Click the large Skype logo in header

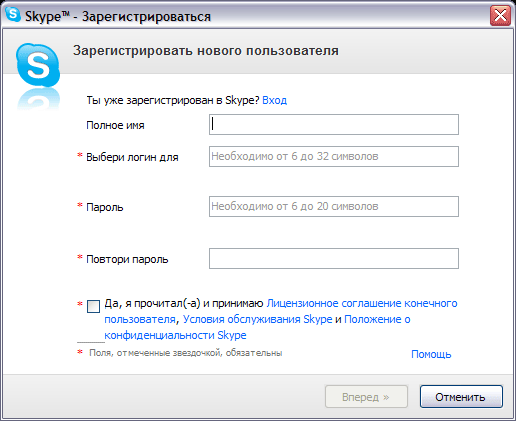coord(38,65)
